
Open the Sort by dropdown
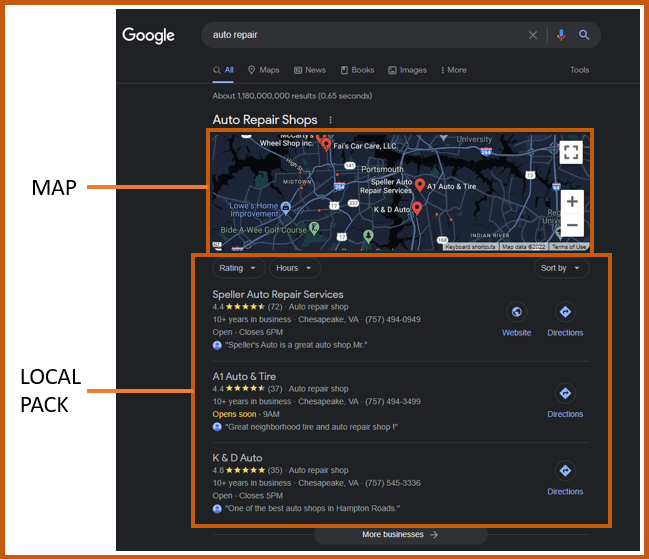561,268
